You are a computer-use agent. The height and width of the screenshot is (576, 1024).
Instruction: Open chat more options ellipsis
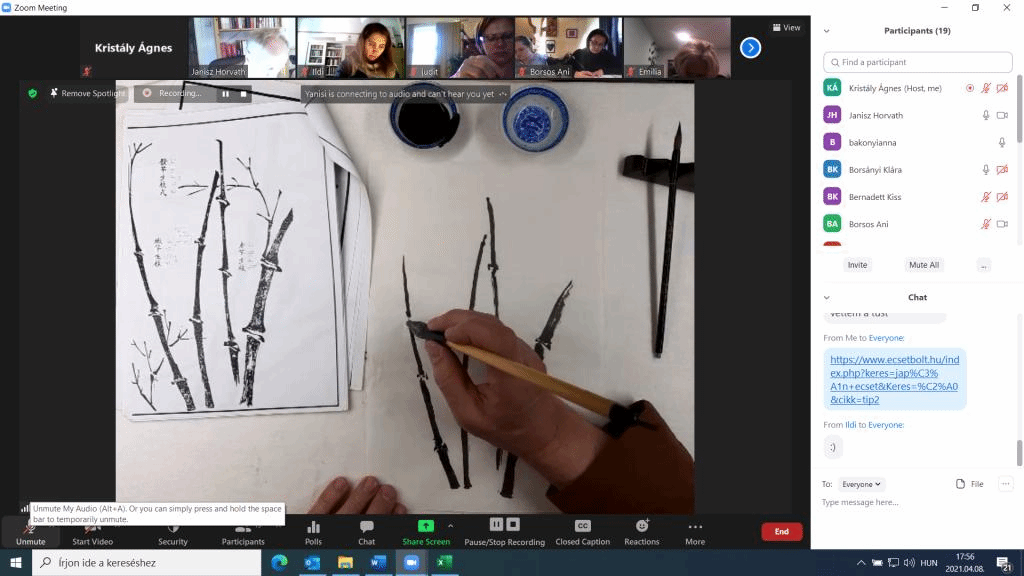click(x=1005, y=484)
